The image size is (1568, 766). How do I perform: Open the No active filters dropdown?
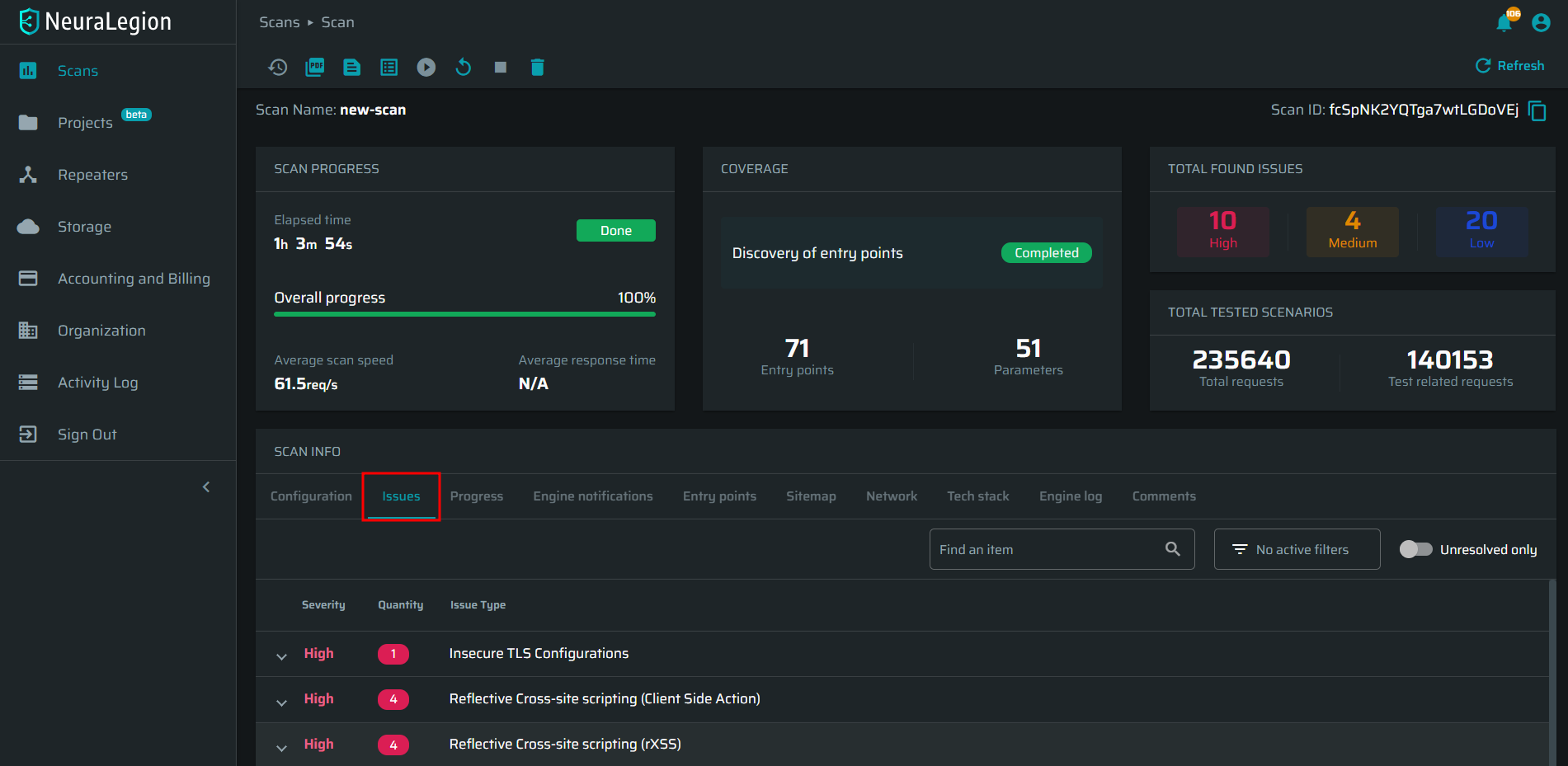click(x=1297, y=549)
